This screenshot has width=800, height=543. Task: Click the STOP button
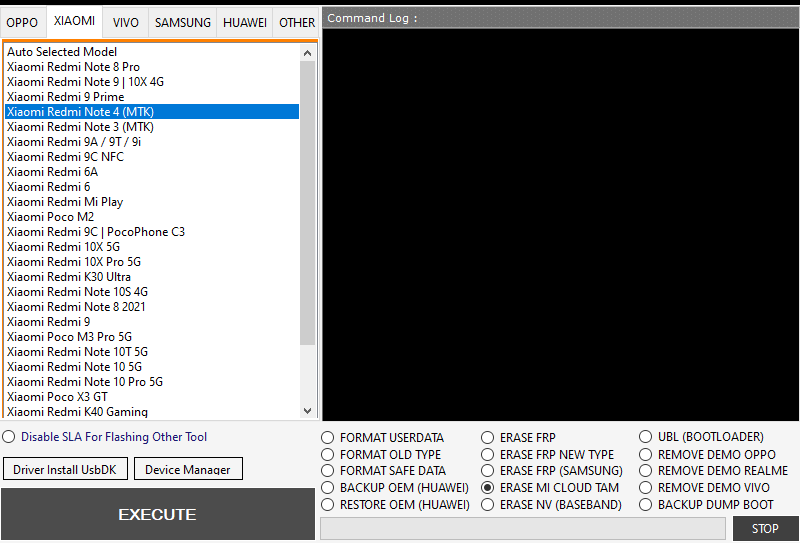click(765, 528)
